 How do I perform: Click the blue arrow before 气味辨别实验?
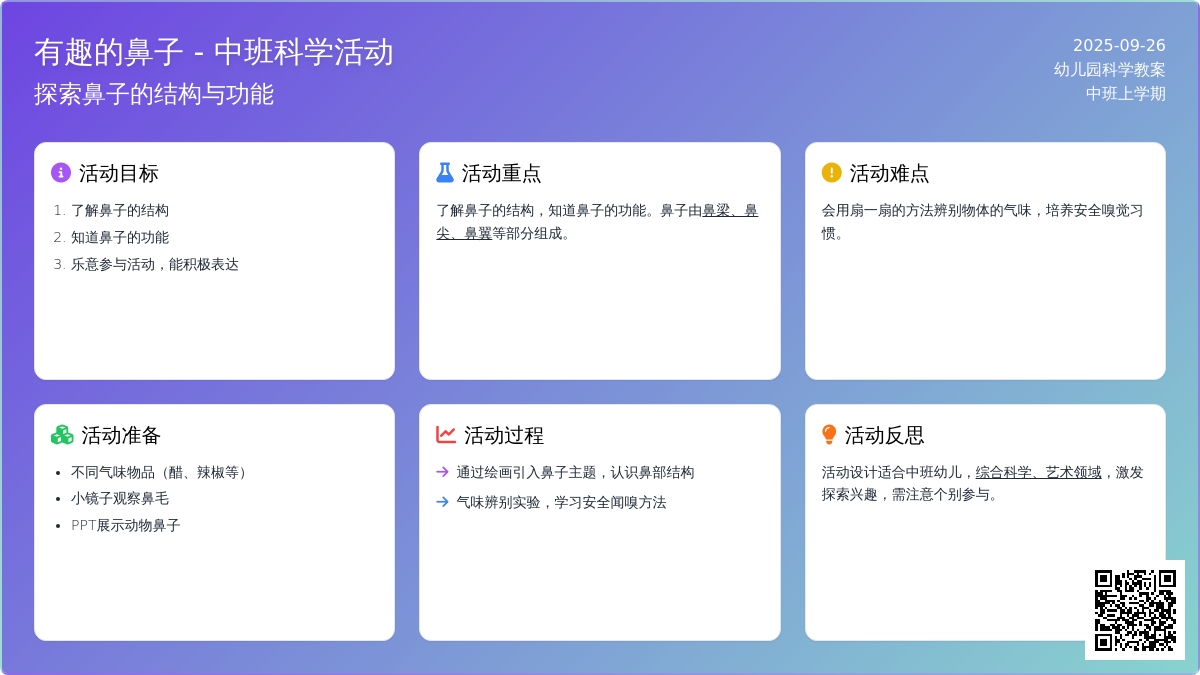coord(443,502)
